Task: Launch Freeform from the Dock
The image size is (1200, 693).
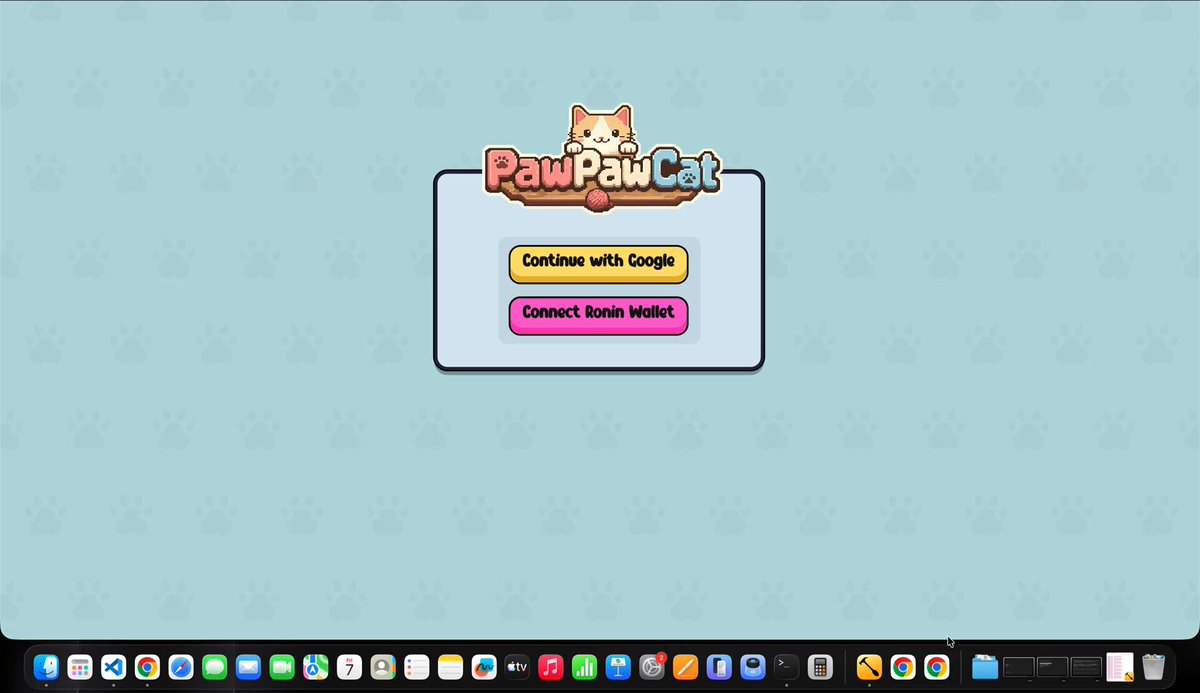Action: pos(485,667)
